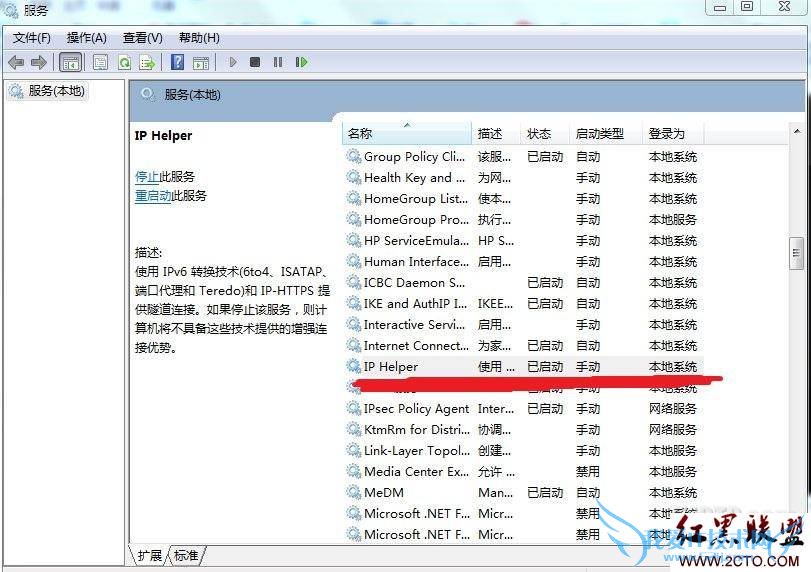Click the gear icon of Internet Connection service

tap(354, 345)
